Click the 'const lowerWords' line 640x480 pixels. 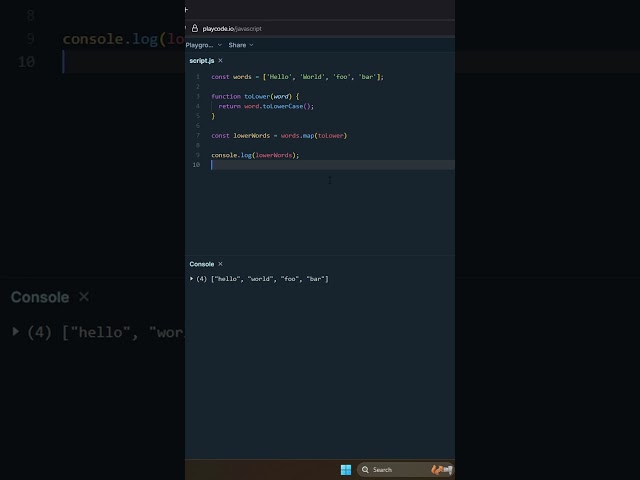279,136
